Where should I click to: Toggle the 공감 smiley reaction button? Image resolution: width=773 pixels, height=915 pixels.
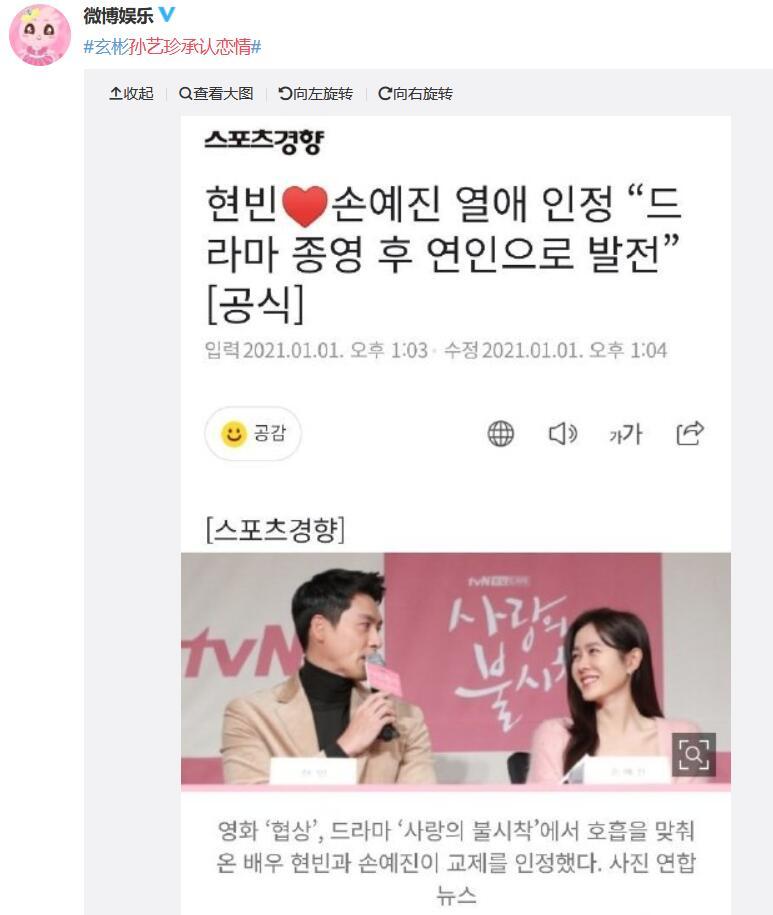pyautogui.click(x=253, y=434)
